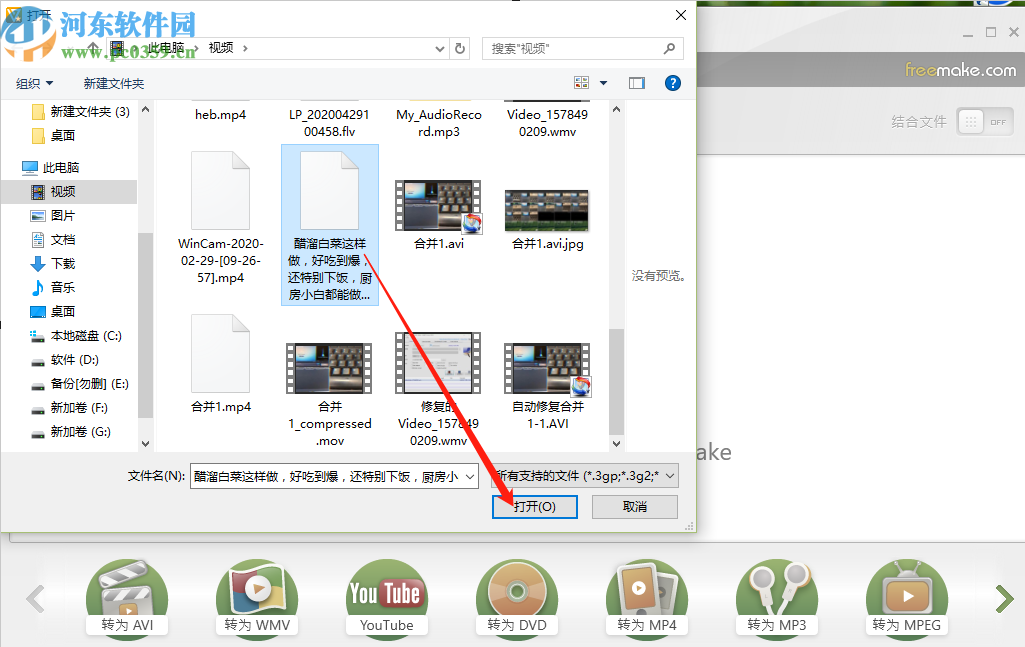Click the 转为 MPEG conversion icon
Screen dimensions: 1025x647
[x=907, y=598]
